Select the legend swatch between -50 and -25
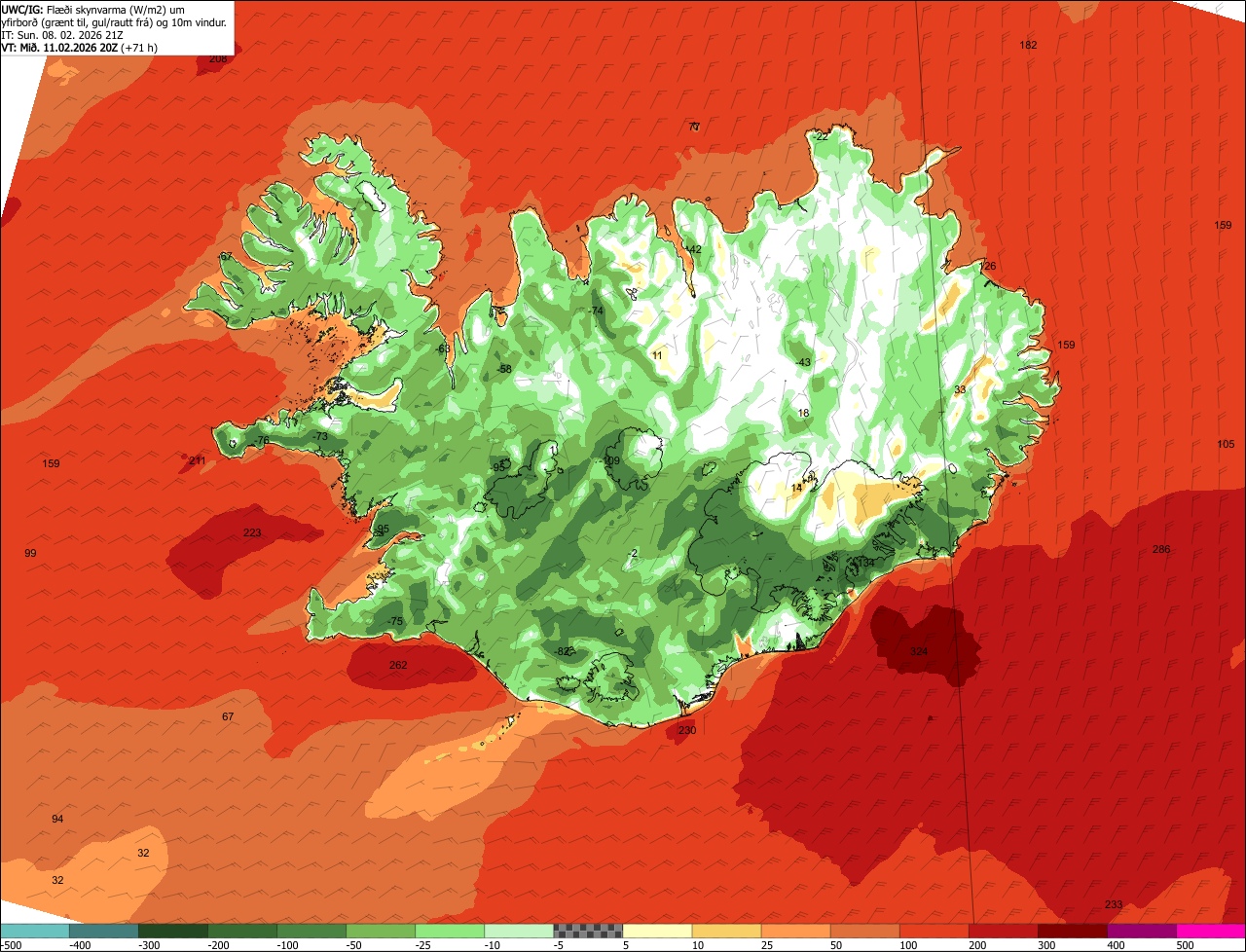This screenshot has height=952, width=1246. tap(381, 931)
